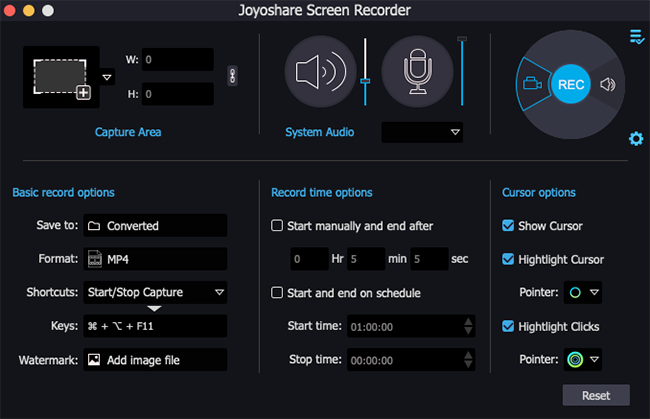Click the REC record button
This screenshot has height=419, width=650.
571,85
